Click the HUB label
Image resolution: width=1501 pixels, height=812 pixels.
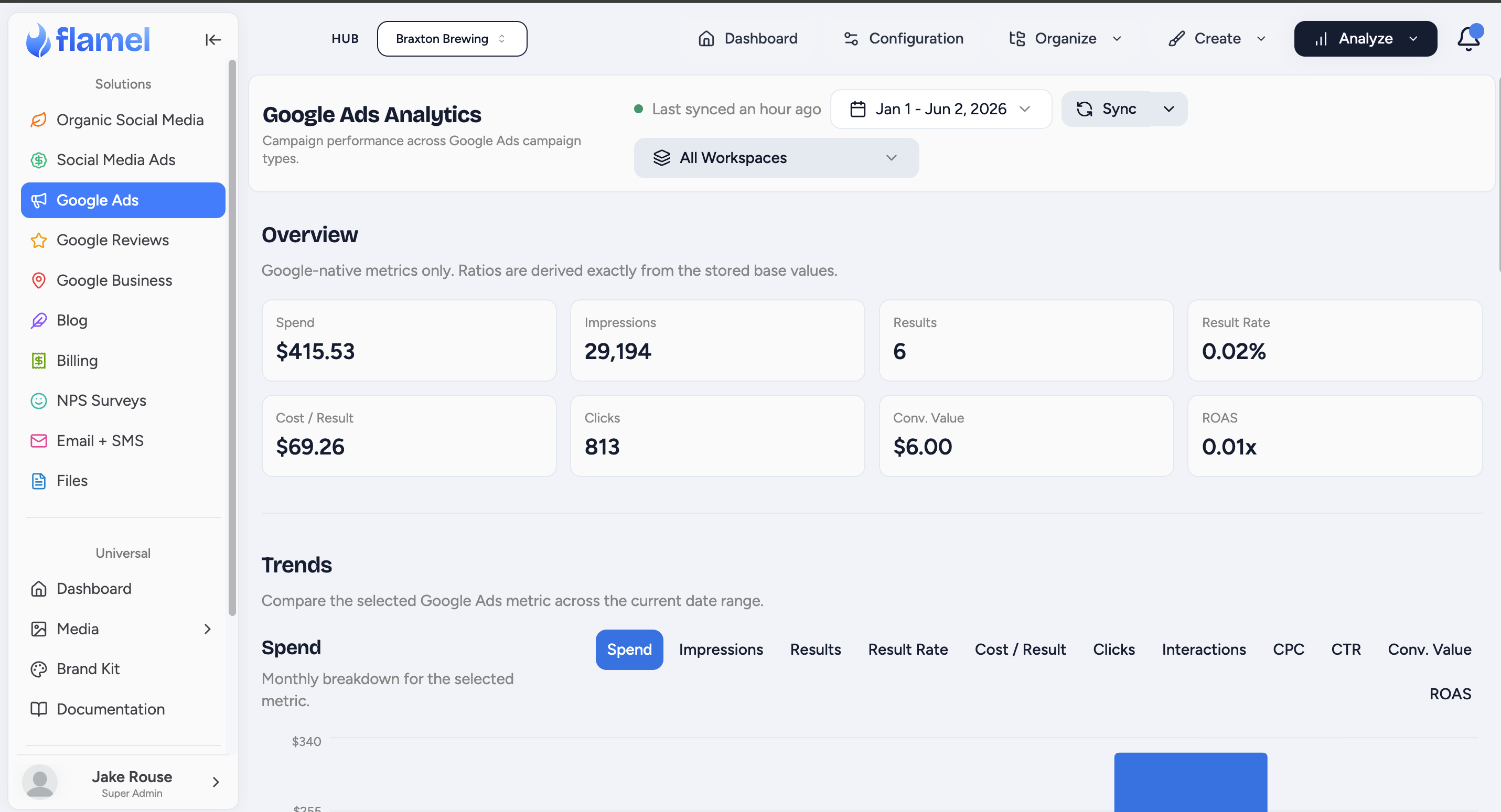[345, 38]
